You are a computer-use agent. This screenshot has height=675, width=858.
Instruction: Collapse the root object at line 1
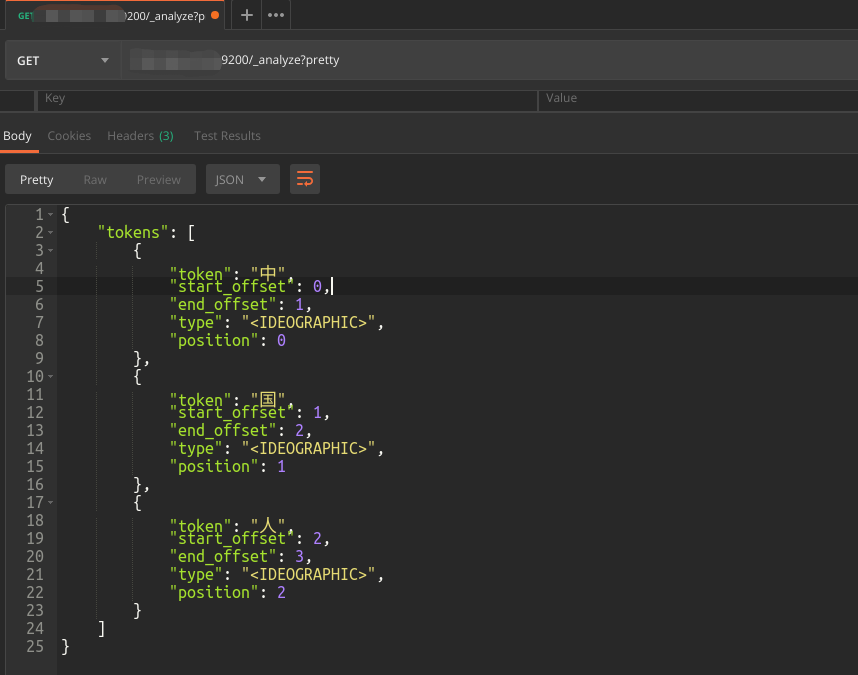click(x=51, y=214)
